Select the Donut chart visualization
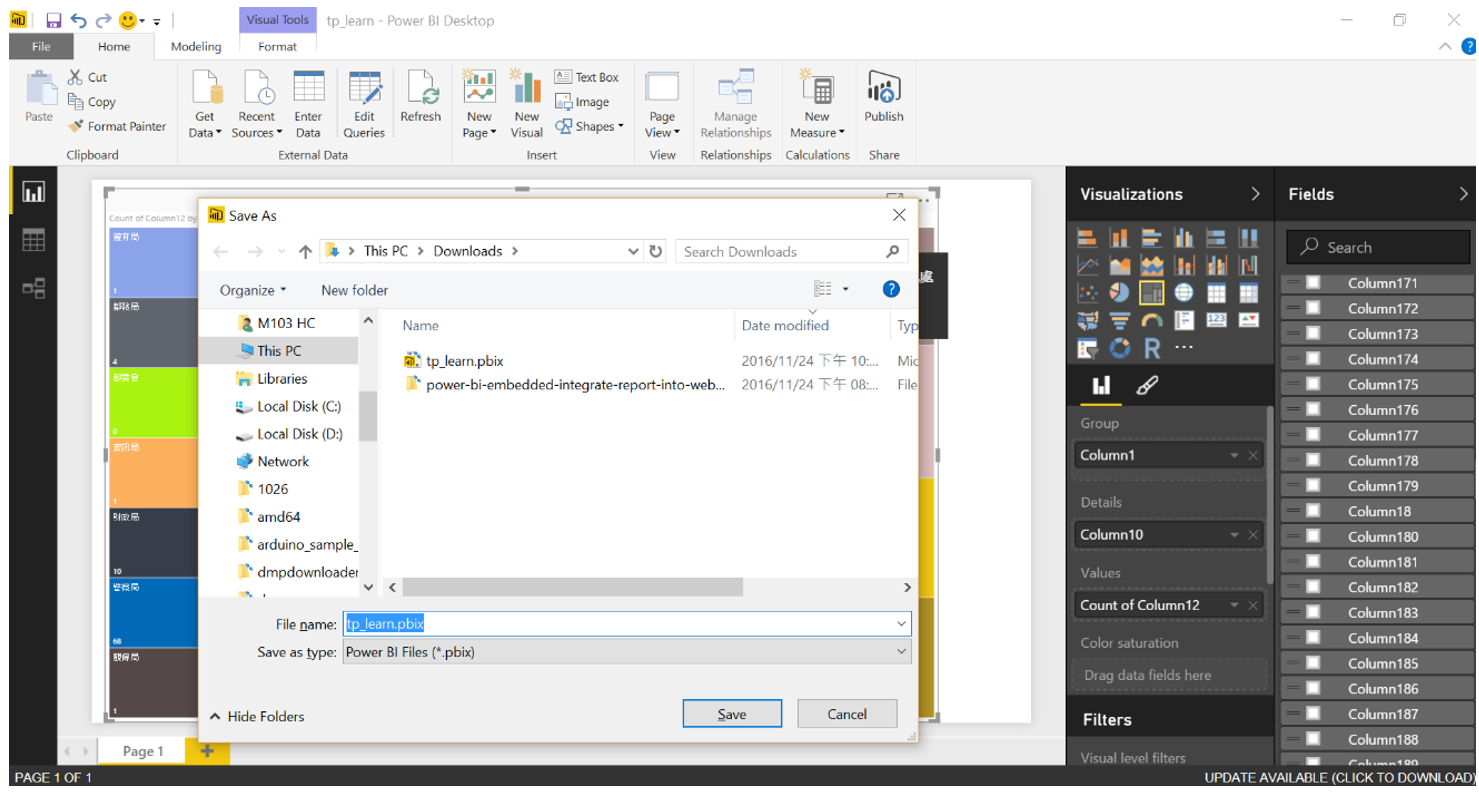1479x808 pixels. point(1119,348)
